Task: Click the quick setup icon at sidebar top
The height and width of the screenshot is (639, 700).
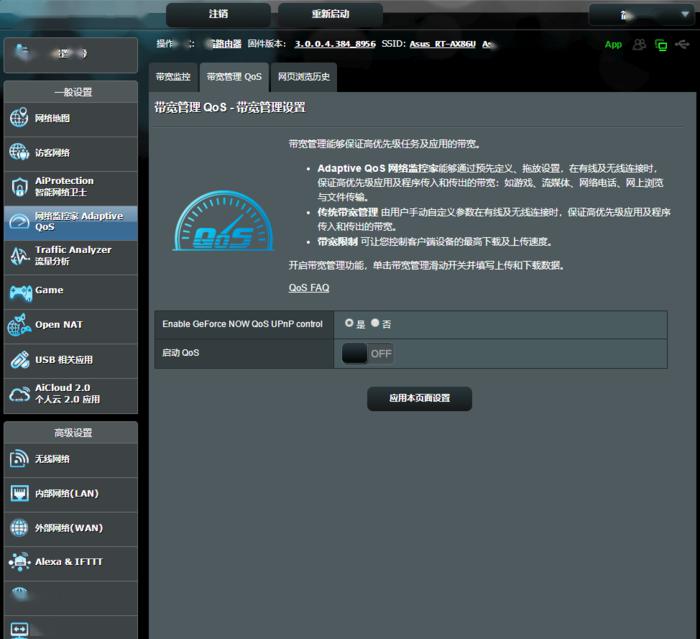Action: [x=21, y=52]
